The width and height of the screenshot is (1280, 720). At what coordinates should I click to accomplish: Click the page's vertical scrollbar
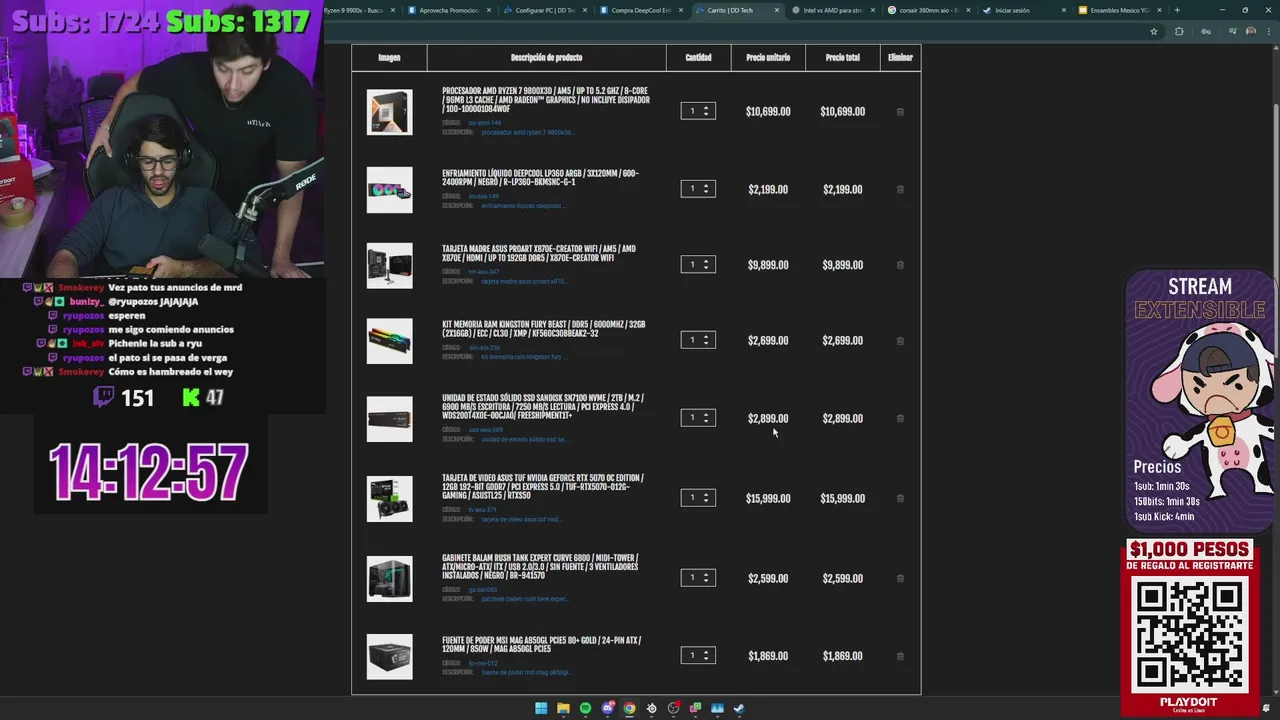click(x=1275, y=230)
